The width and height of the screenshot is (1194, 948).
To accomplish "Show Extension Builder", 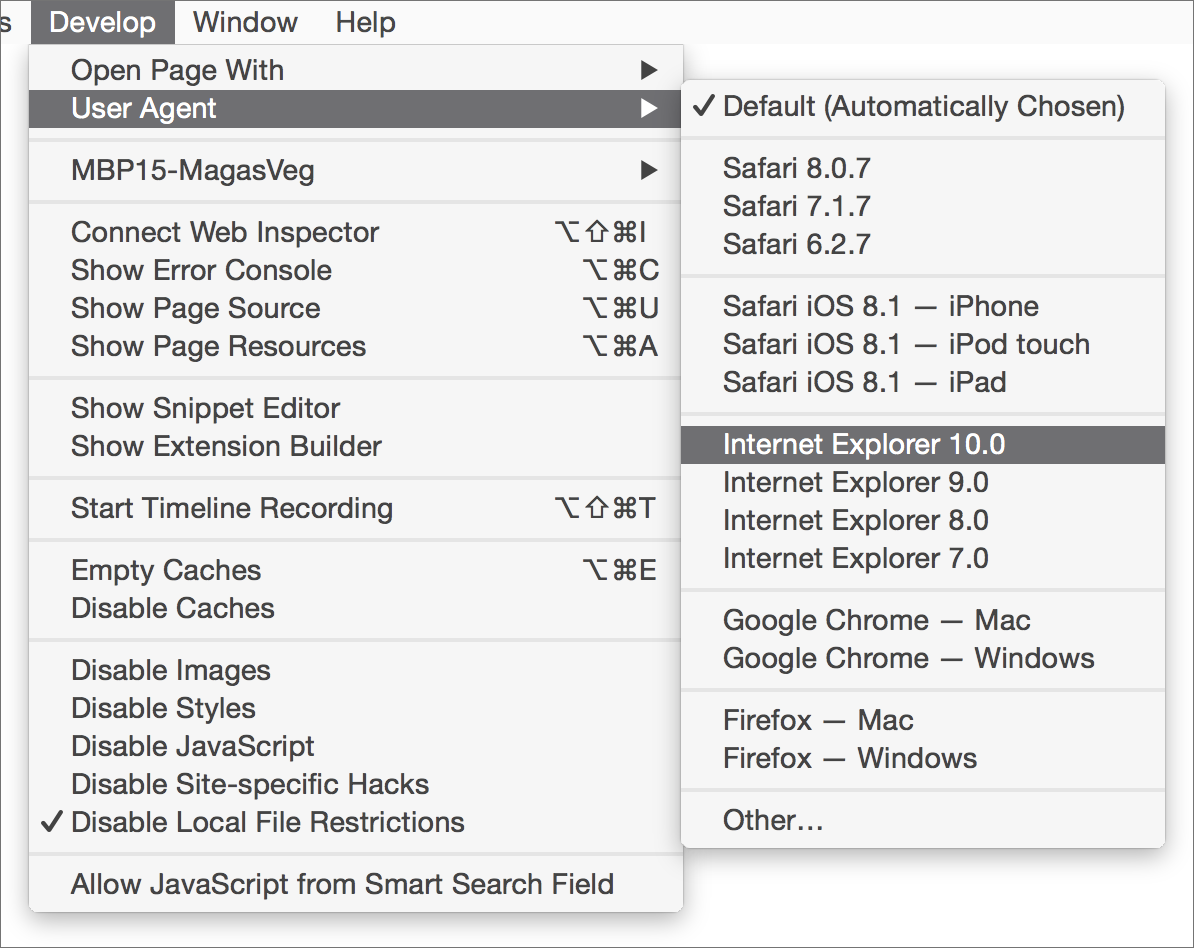I will (x=356, y=446).
